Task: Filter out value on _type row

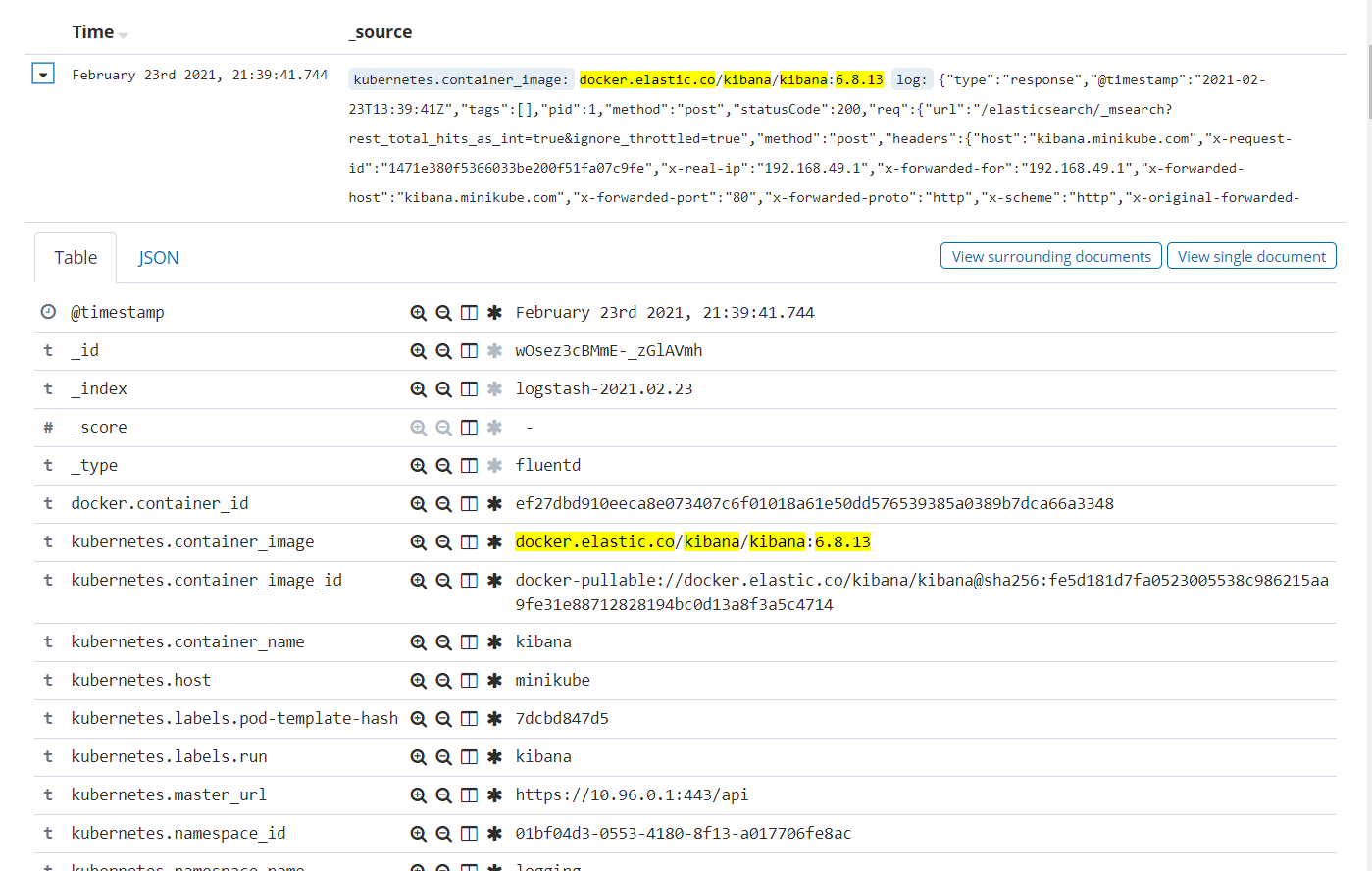Action: point(444,466)
